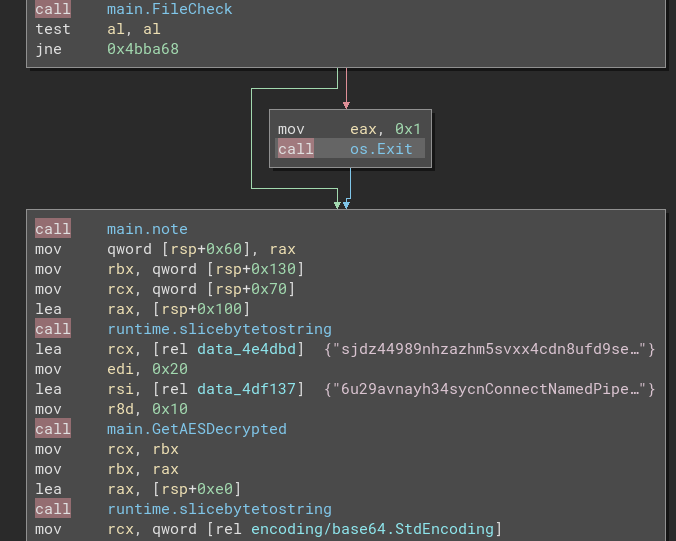676x541 pixels.
Task: Select the jne target address 0x4bba68
Action: (x=143, y=49)
